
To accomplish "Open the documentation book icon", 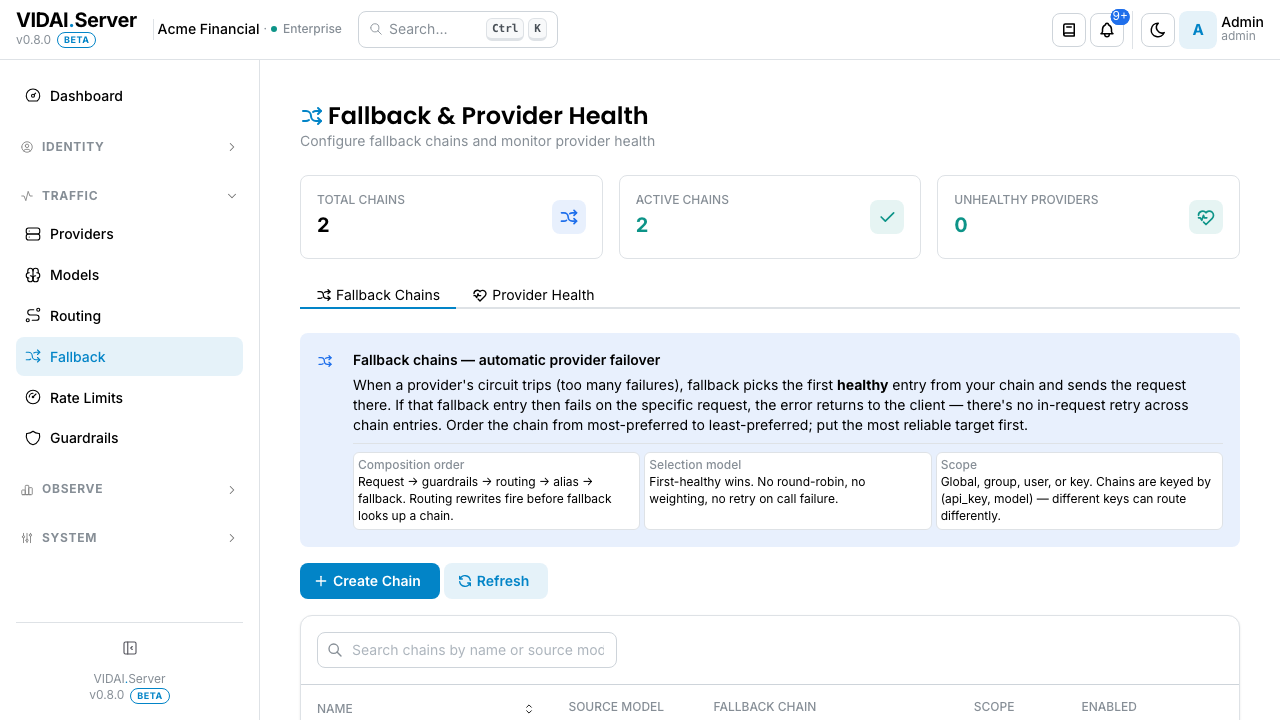I will tap(1069, 30).
